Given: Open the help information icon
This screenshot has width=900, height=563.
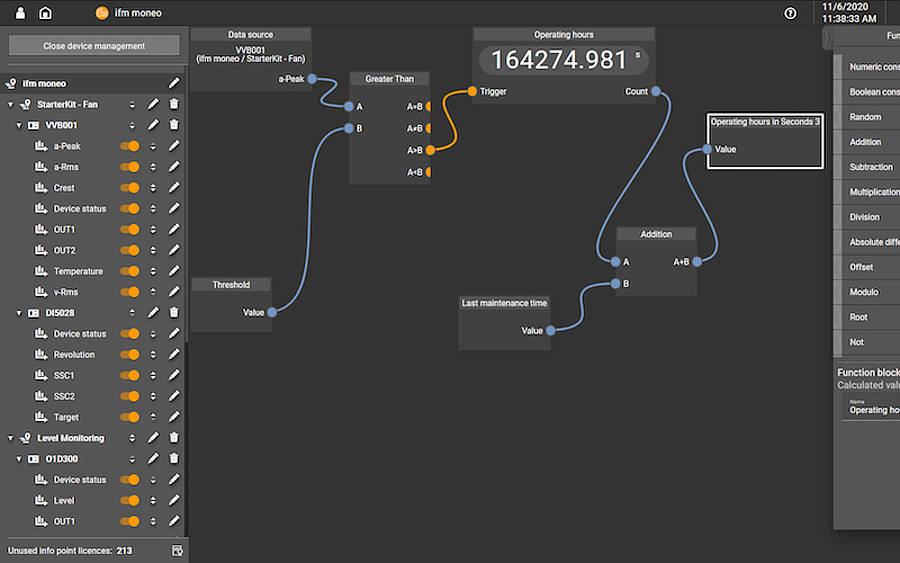Looking at the screenshot, I should [x=790, y=13].
